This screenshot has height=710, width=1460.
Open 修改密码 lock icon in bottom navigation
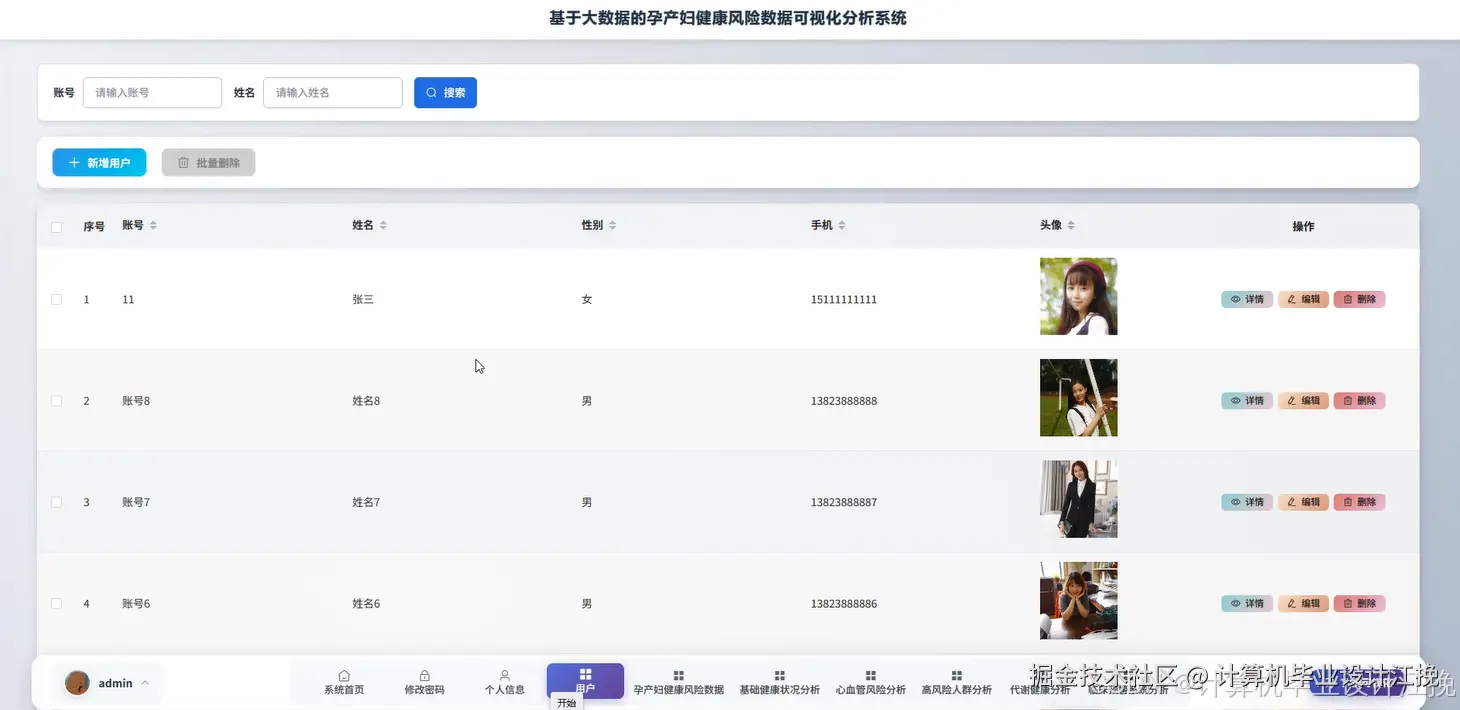[424, 676]
